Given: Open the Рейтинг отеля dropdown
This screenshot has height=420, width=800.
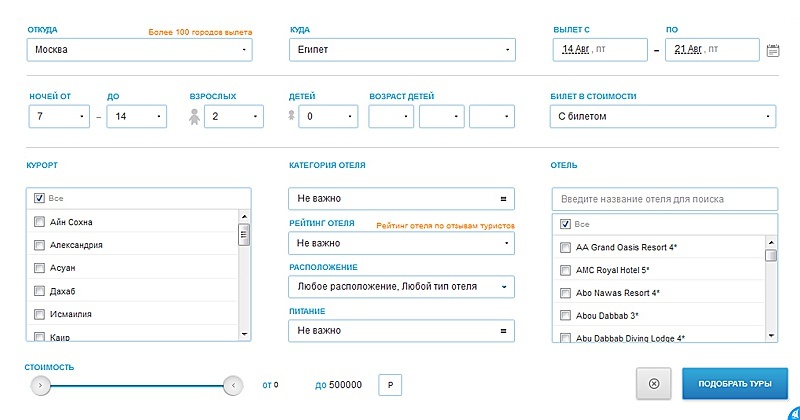Looking at the screenshot, I should click(402, 243).
